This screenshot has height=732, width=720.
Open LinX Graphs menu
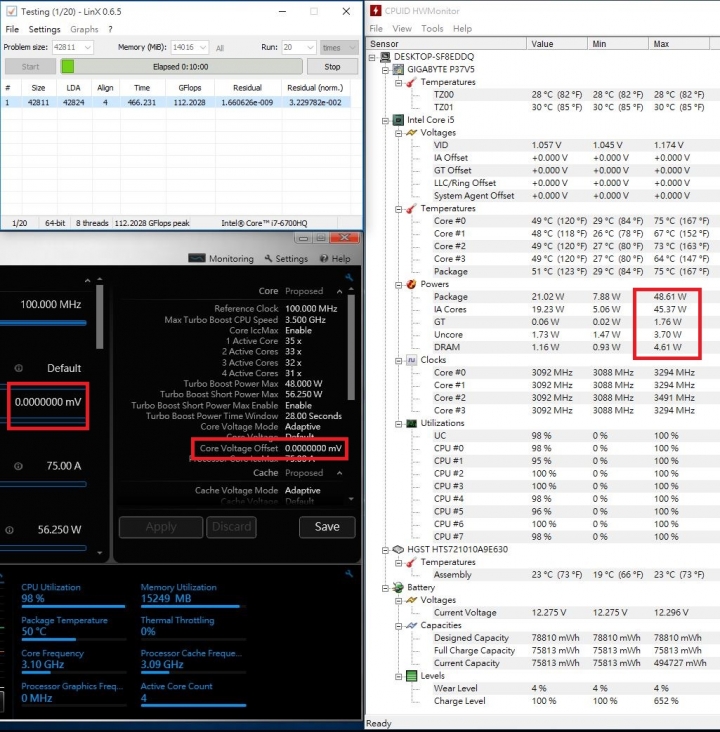pyautogui.click(x=84, y=29)
